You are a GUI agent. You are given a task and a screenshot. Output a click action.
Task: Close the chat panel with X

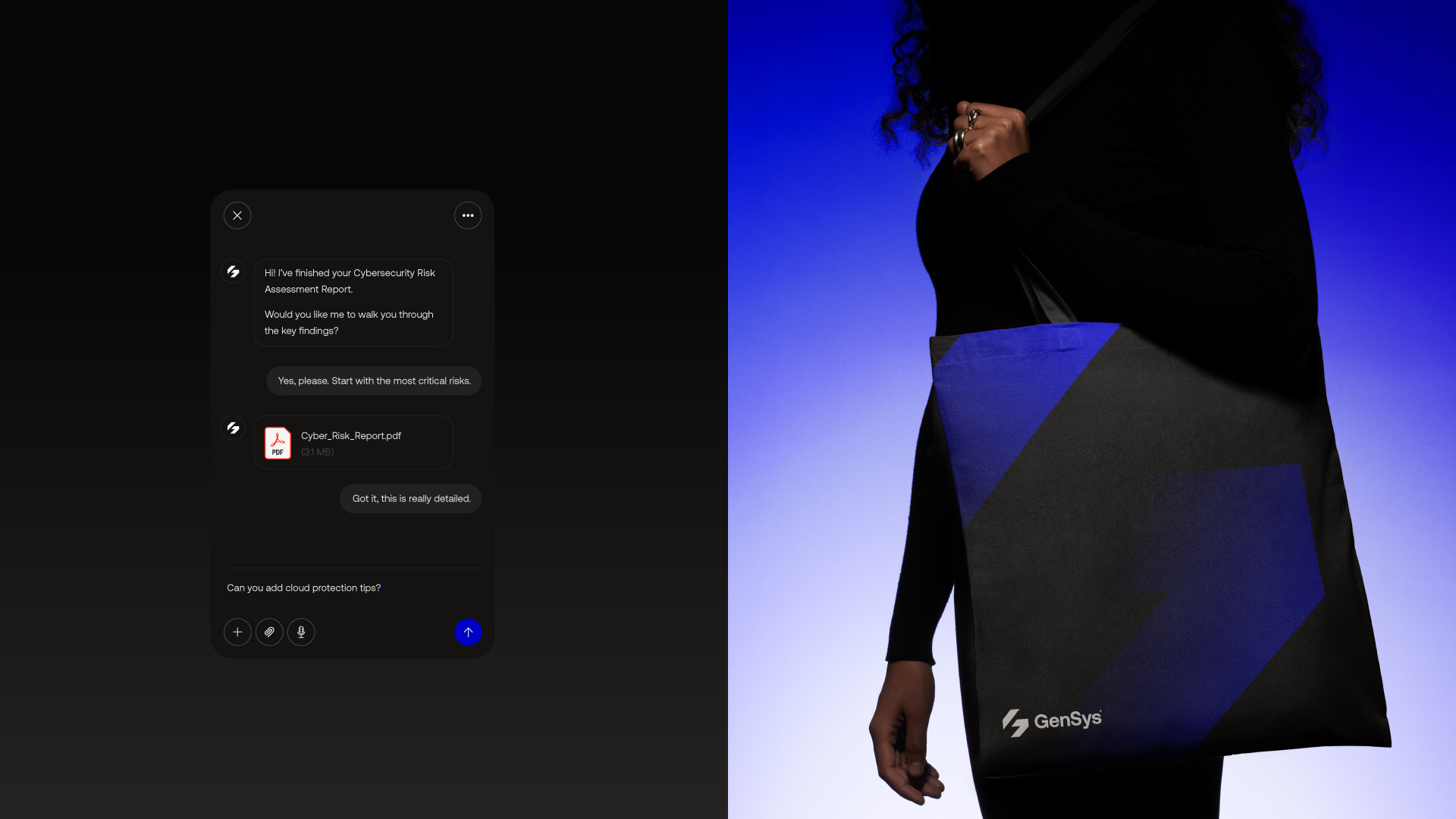pyautogui.click(x=237, y=215)
